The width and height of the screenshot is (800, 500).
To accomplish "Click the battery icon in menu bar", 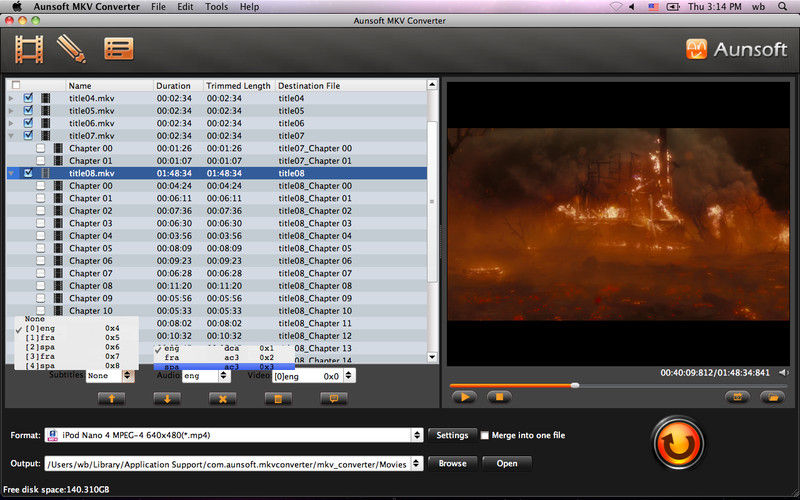I will [673, 7].
